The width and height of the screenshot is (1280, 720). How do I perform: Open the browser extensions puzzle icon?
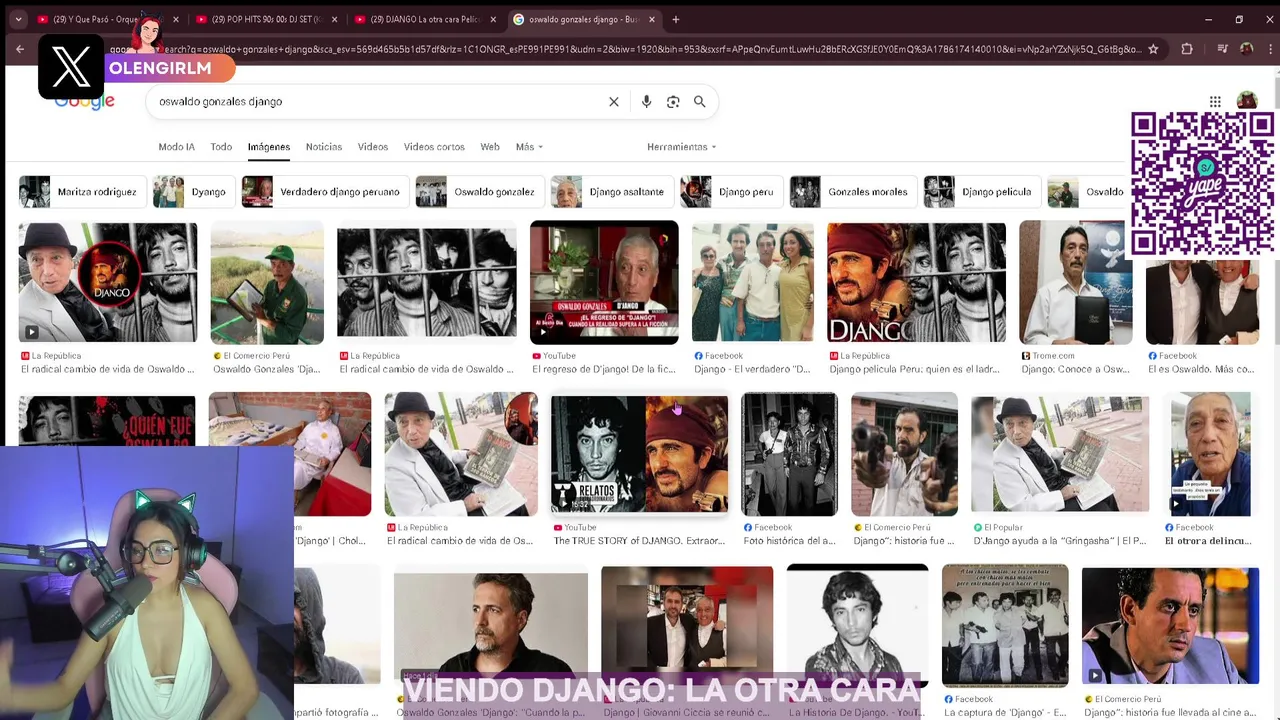(x=1187, y=49)
